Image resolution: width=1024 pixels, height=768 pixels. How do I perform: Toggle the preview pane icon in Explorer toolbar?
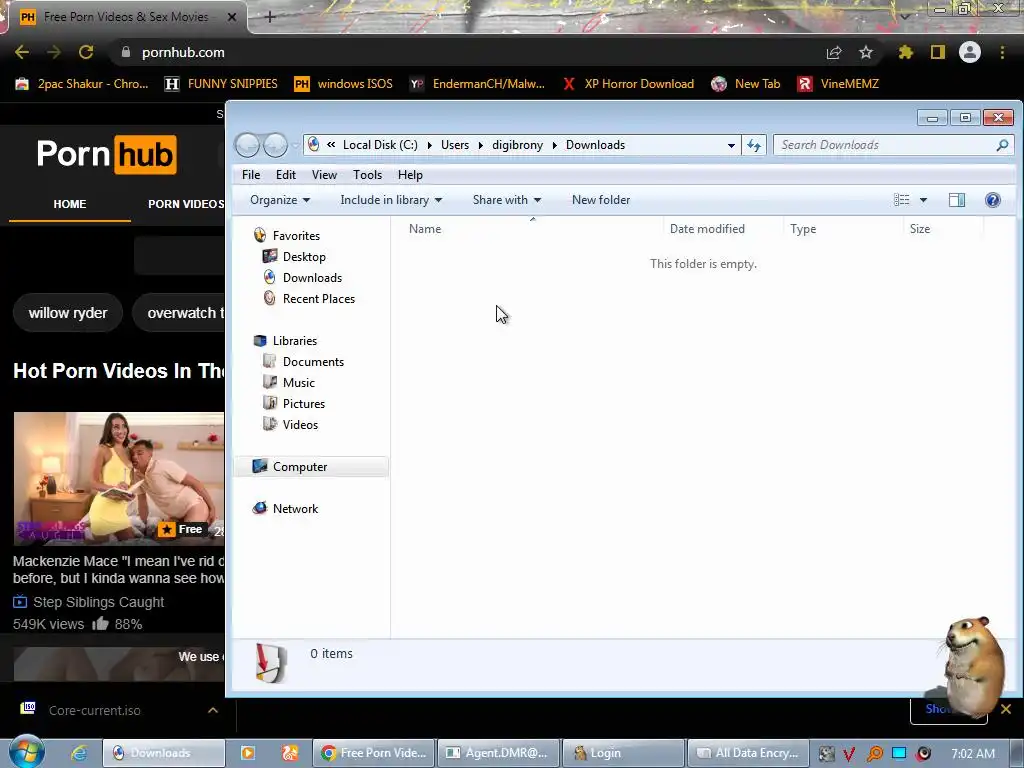point(957,200)
